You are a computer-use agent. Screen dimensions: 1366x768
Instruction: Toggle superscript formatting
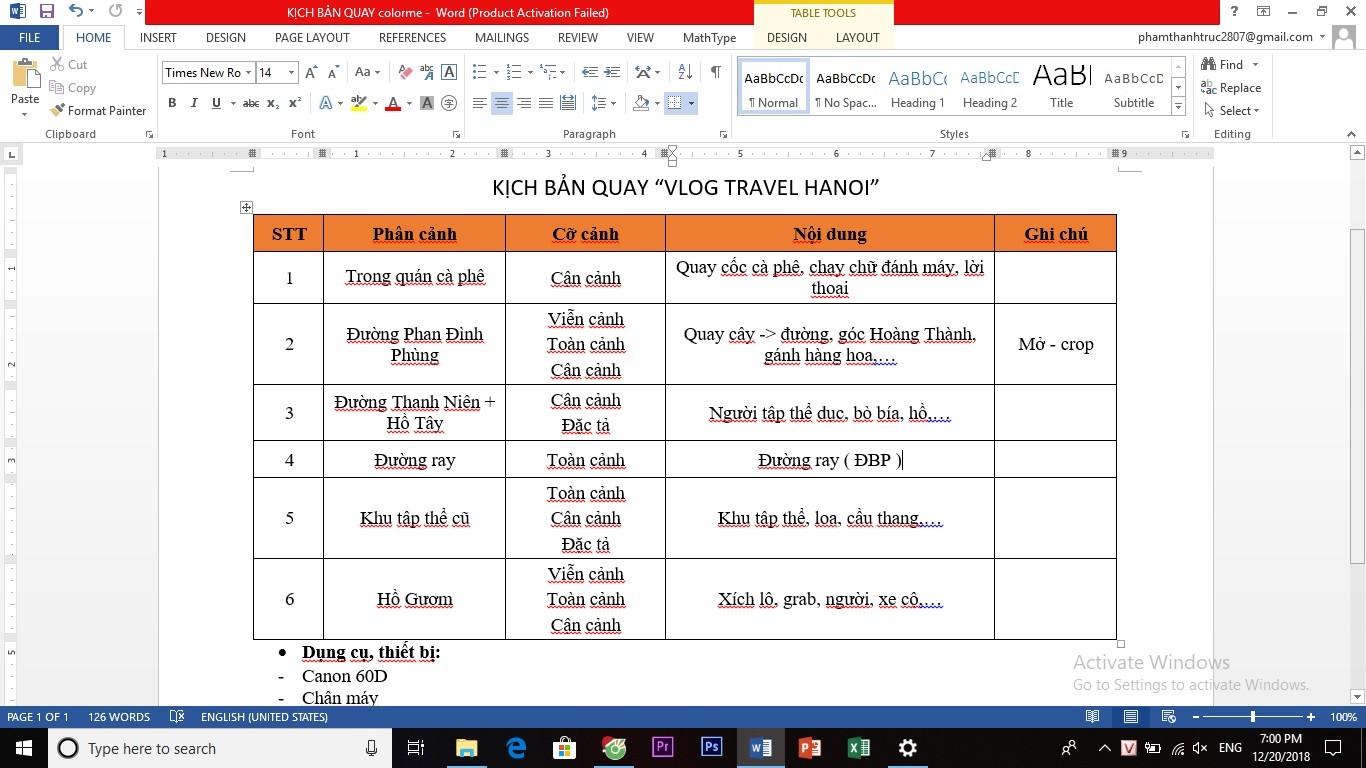coord(295,103)
